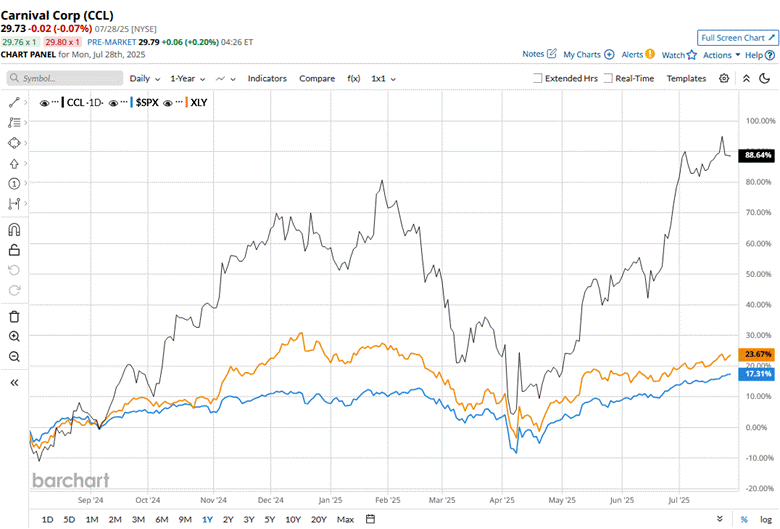Collapse the drawing tools sidebar
The height and width of the screenshot is (529, 780).
(x=14, y=383)
